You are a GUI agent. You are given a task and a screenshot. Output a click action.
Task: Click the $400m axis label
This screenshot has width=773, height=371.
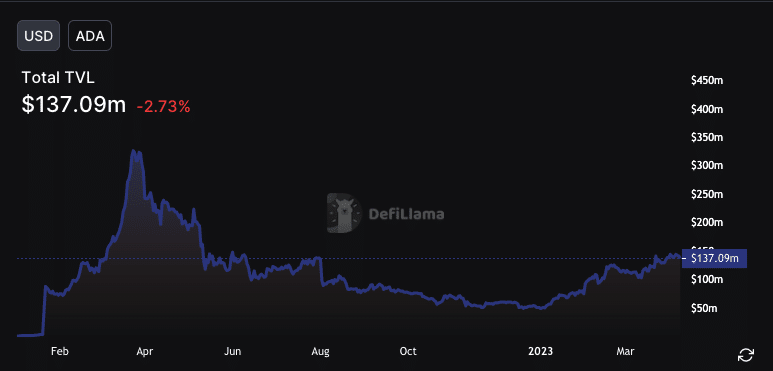(x=707, y=109)
